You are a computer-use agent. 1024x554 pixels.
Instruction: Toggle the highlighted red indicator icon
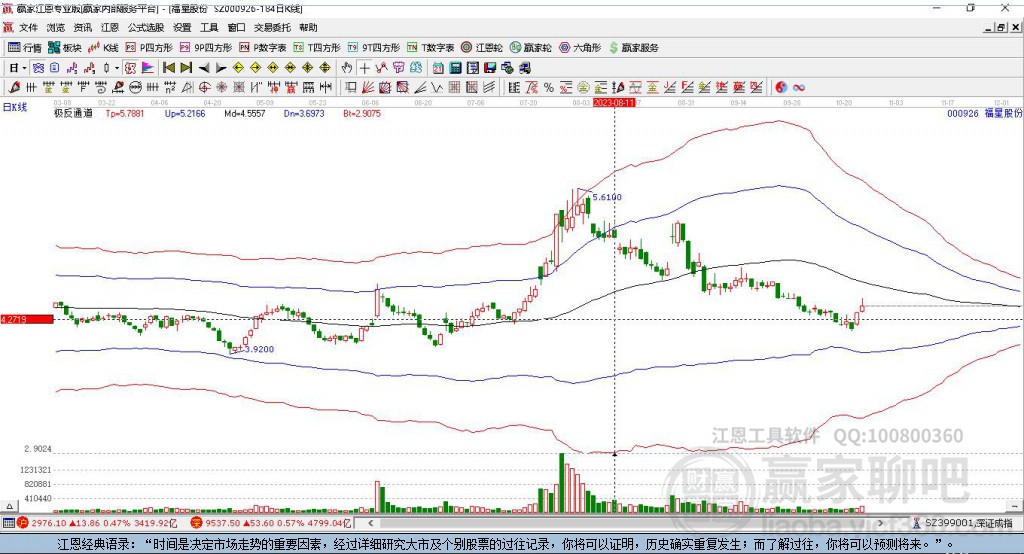point(131,68)
